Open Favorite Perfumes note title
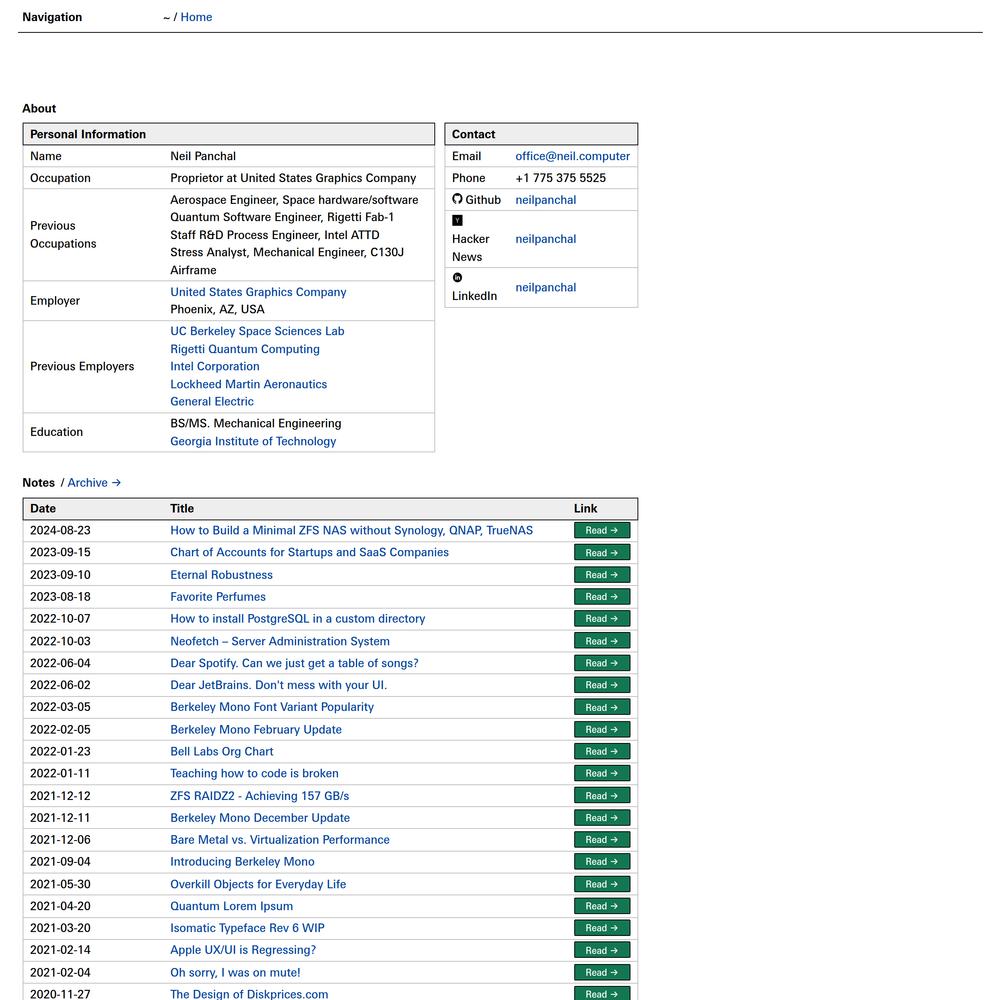The image size is (1000, 1000). coord(218,597)
